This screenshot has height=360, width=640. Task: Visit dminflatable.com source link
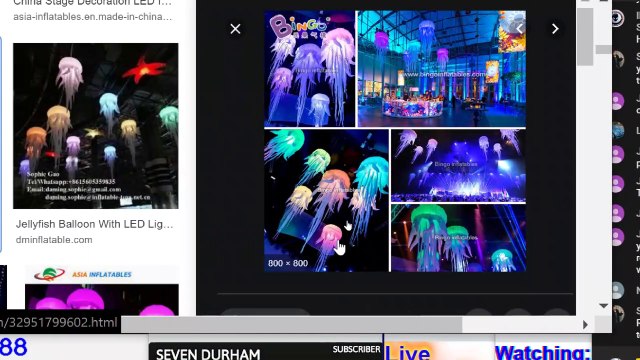click(54, 240)
